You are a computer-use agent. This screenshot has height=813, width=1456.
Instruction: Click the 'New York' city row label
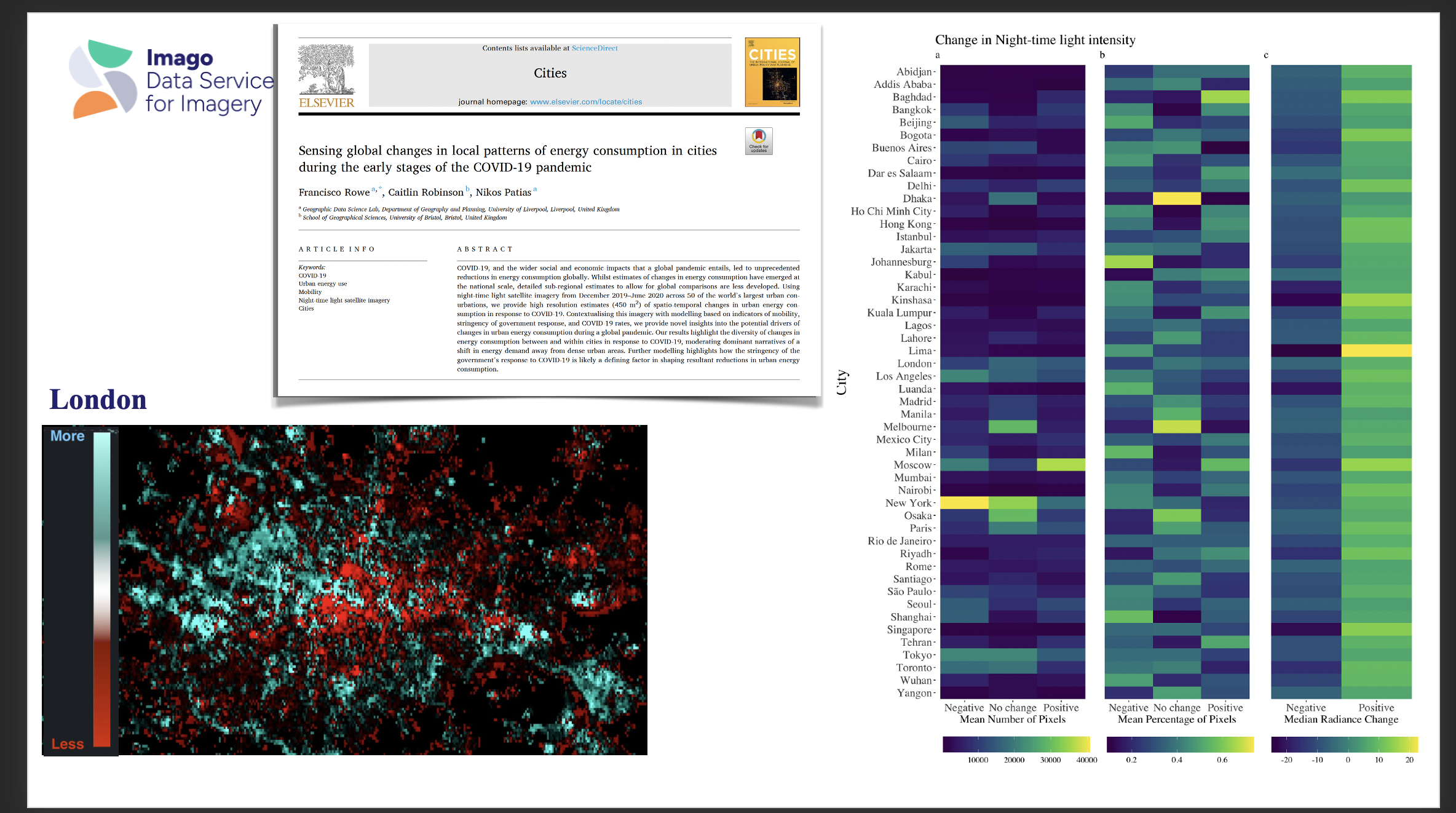click(909, 502)
